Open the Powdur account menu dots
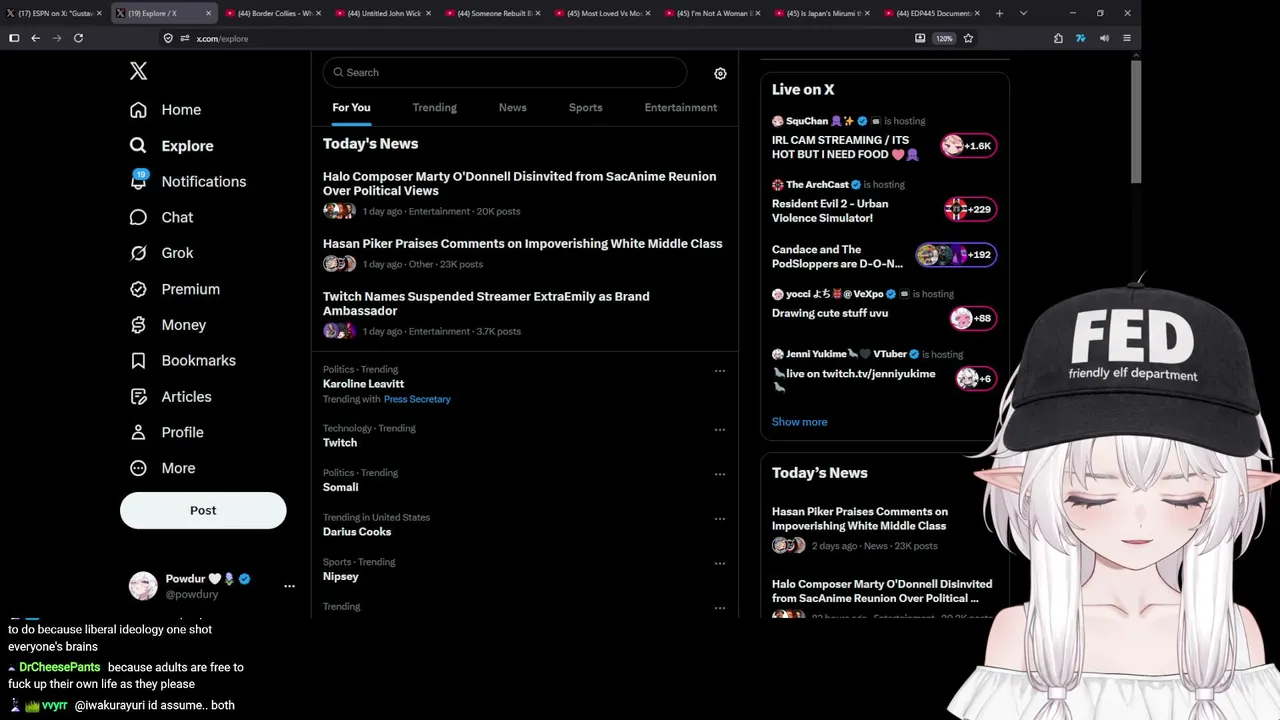 pos(289,586)
